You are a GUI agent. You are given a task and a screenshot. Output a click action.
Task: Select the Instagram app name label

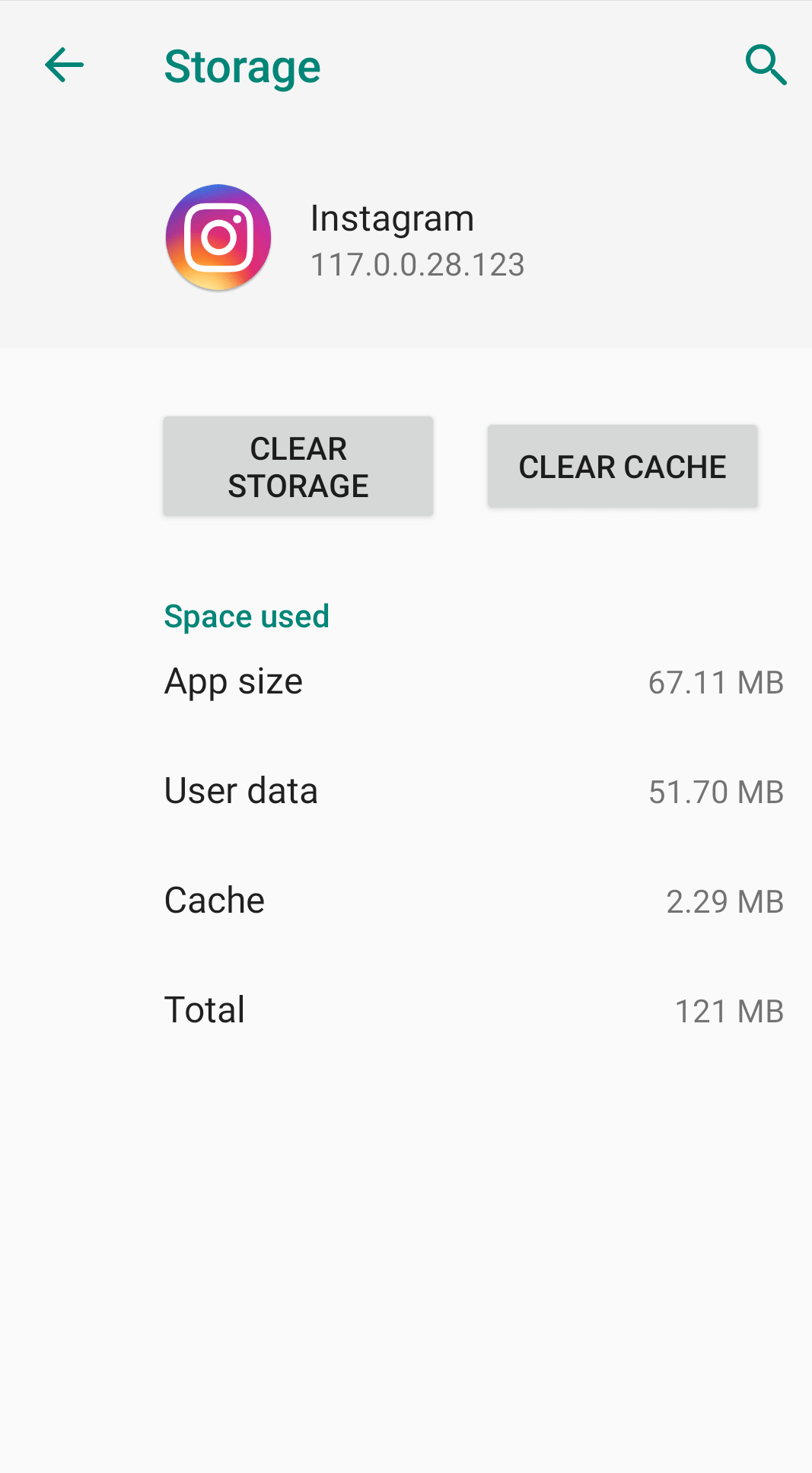click(392, 218)
